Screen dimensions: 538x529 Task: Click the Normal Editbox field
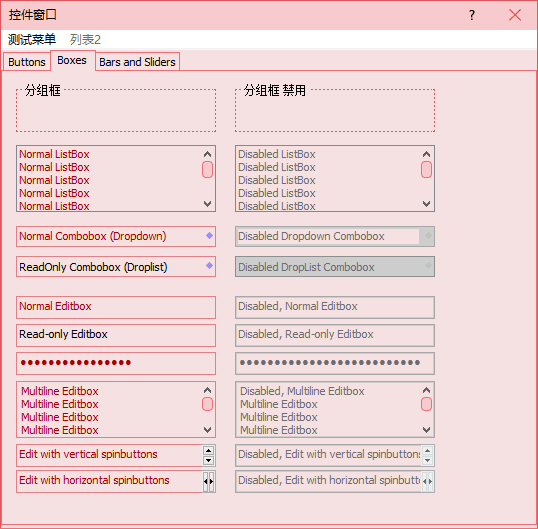click(x=116, y=307)
